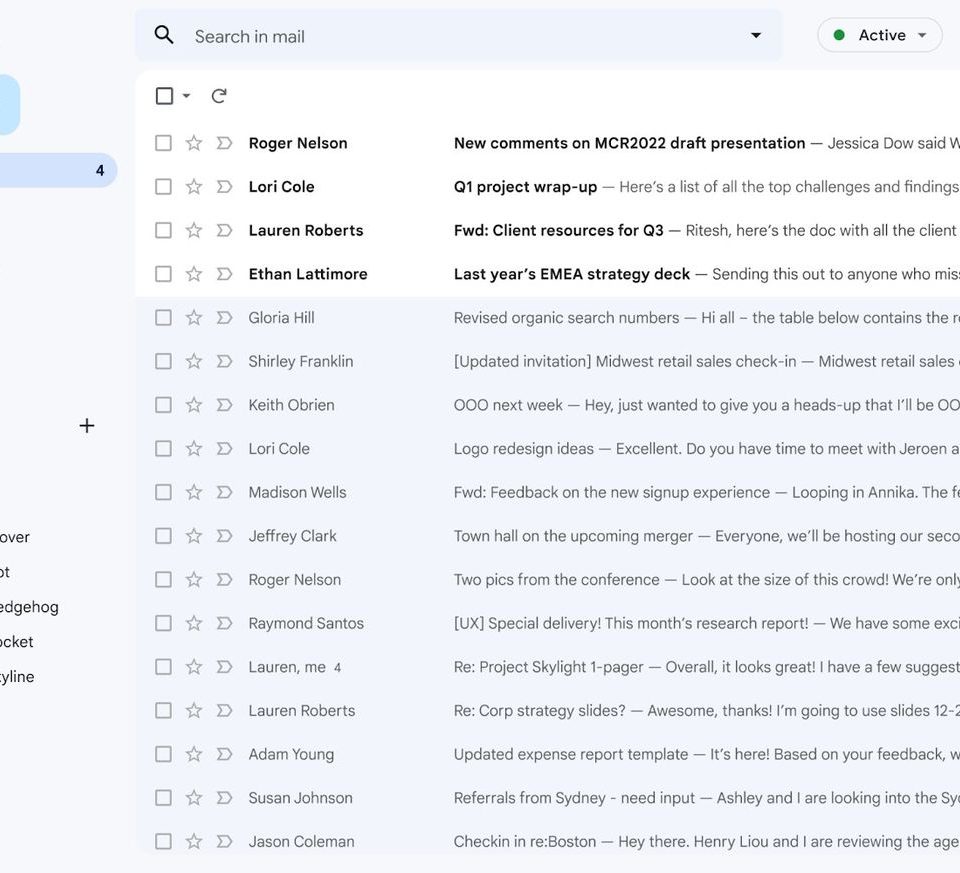Screen dimensions: 960x873
Task: Click the refresh inbox icon
Action: coord(219,96)
